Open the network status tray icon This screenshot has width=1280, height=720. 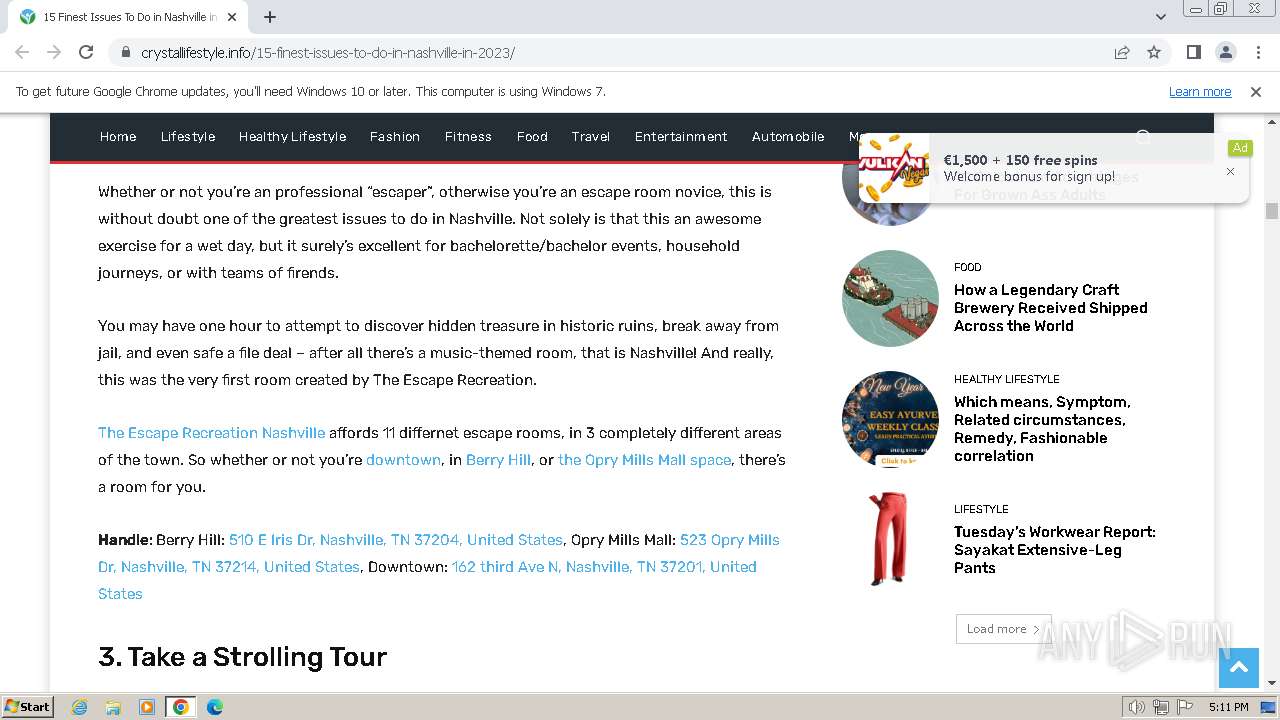coord(1161,707)
